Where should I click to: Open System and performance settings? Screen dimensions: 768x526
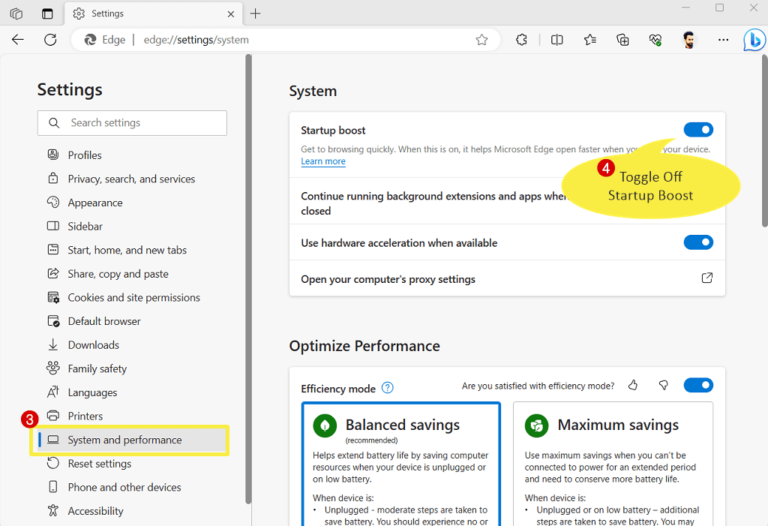pyautogui.click(x=125, y=440)
